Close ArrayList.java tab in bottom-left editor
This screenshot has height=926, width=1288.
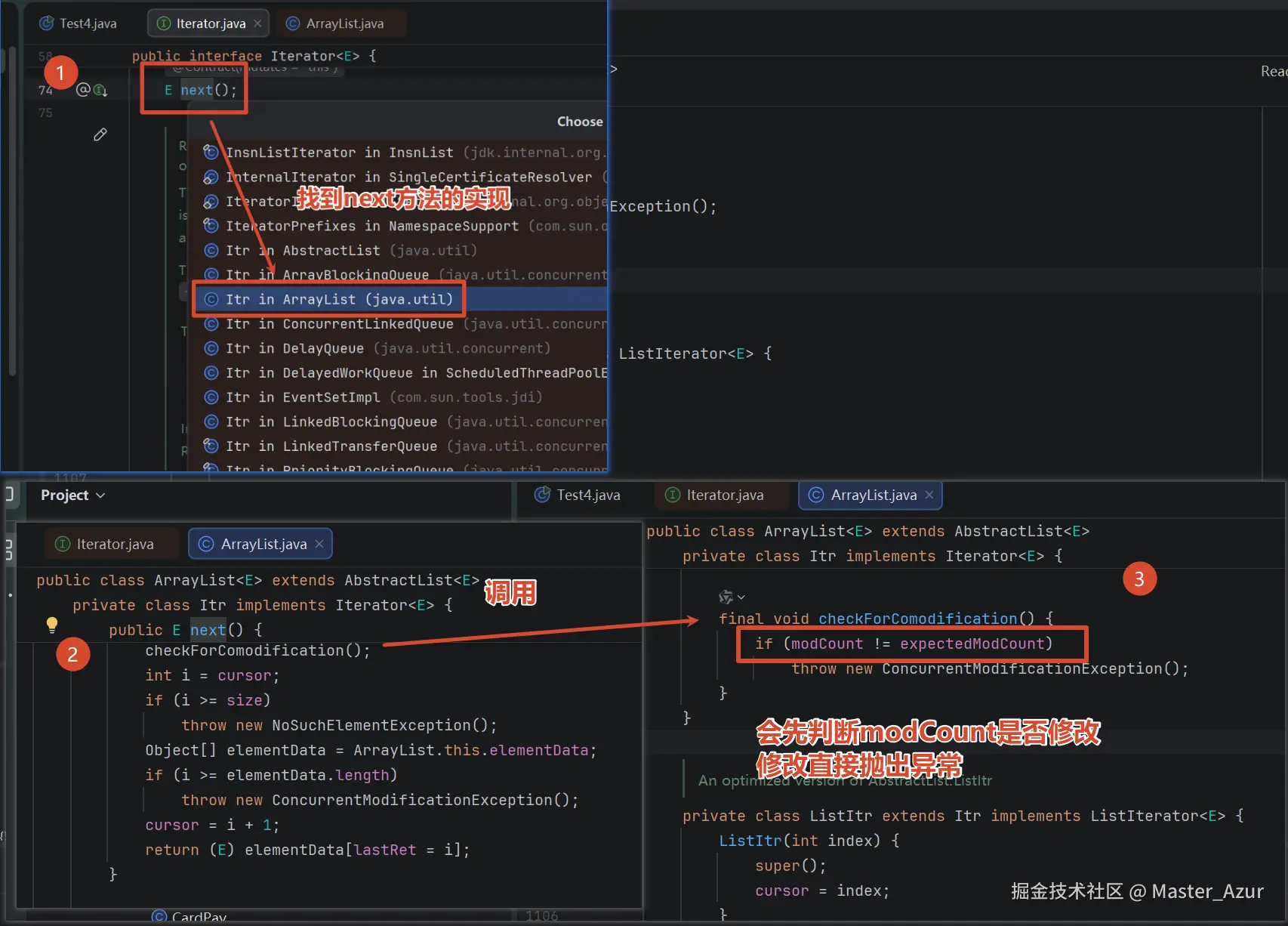(319, 544)
